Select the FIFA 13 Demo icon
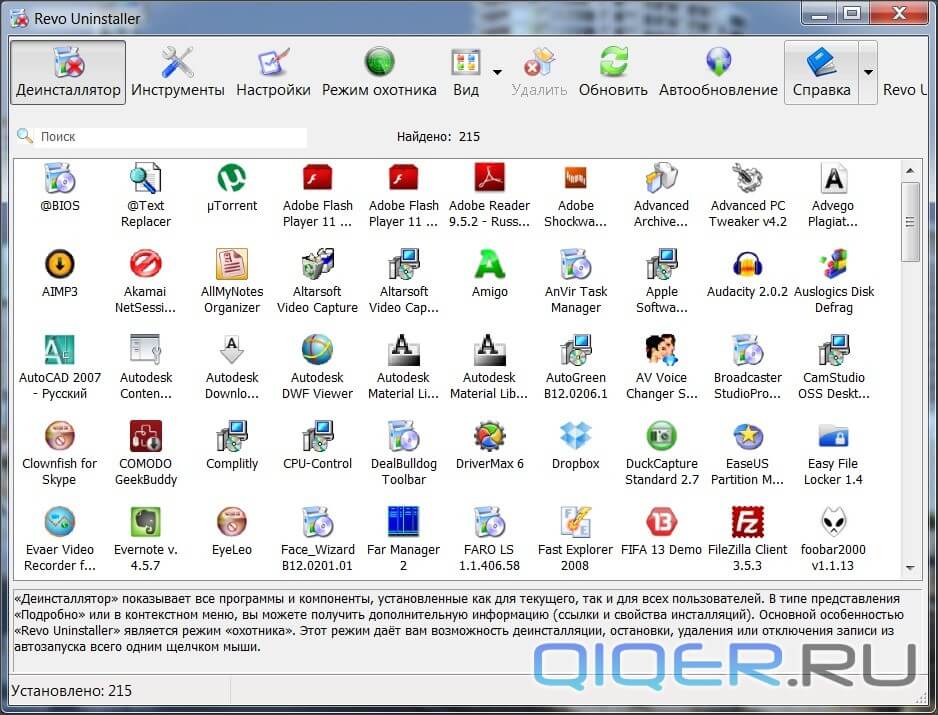This screenshot has width=938, height=715. [661, 522]
